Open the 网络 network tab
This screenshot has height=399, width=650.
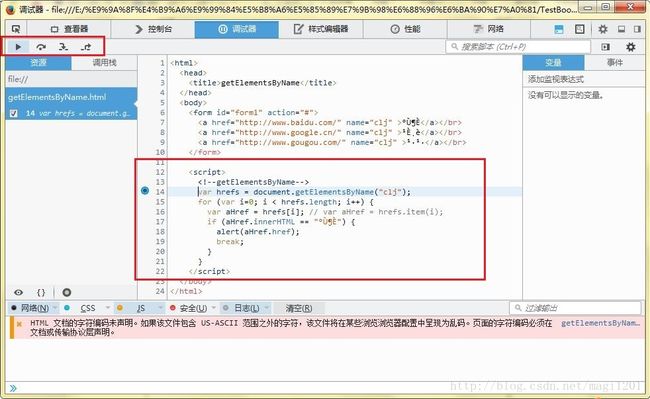pyautogui.click(x=489, y=29)
